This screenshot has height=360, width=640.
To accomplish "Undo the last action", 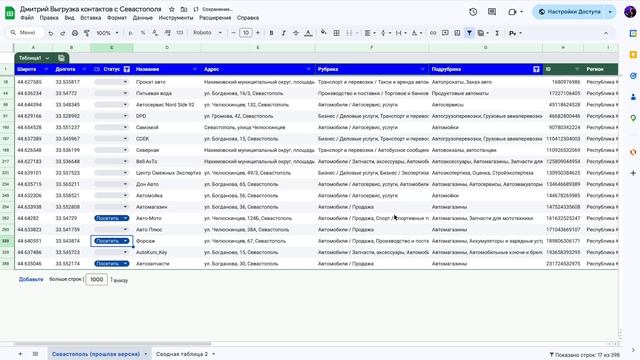I will (51, 33).
